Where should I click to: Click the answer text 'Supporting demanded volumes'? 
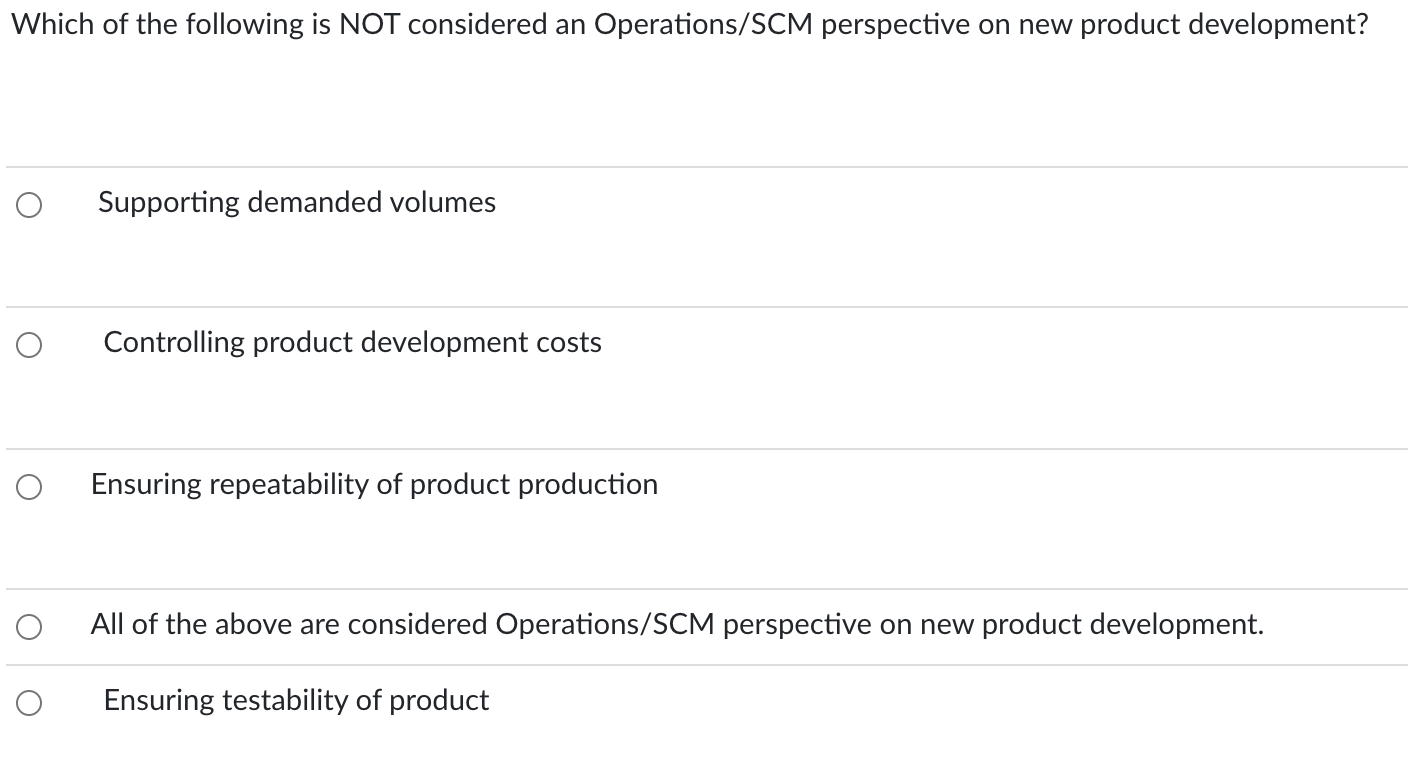click(296, 203)
